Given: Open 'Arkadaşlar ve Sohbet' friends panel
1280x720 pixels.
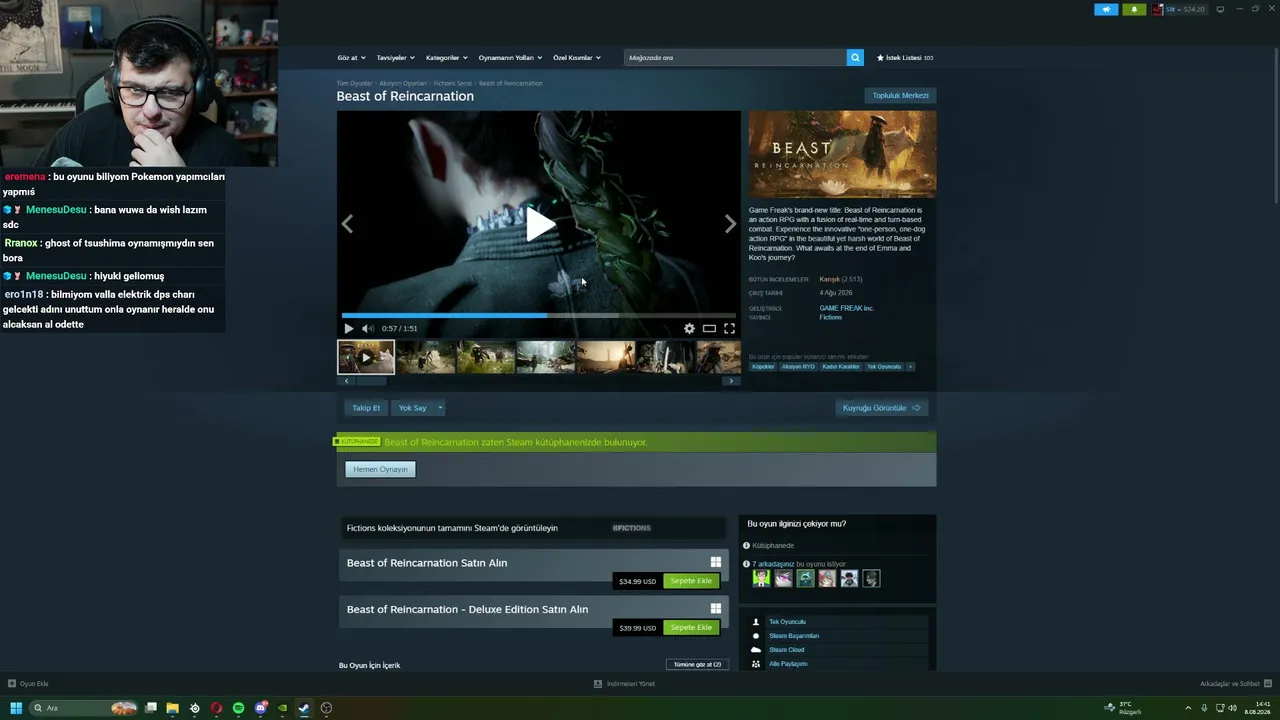Looking at the screenshot, I should [x=1234, y=684].
